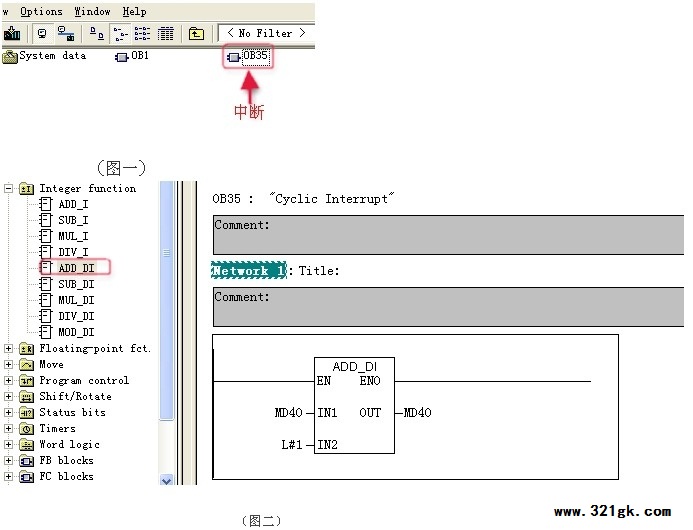Select the Network 1 header label
Viewport: 693px width, 530px height.
(x=249, y=271)
